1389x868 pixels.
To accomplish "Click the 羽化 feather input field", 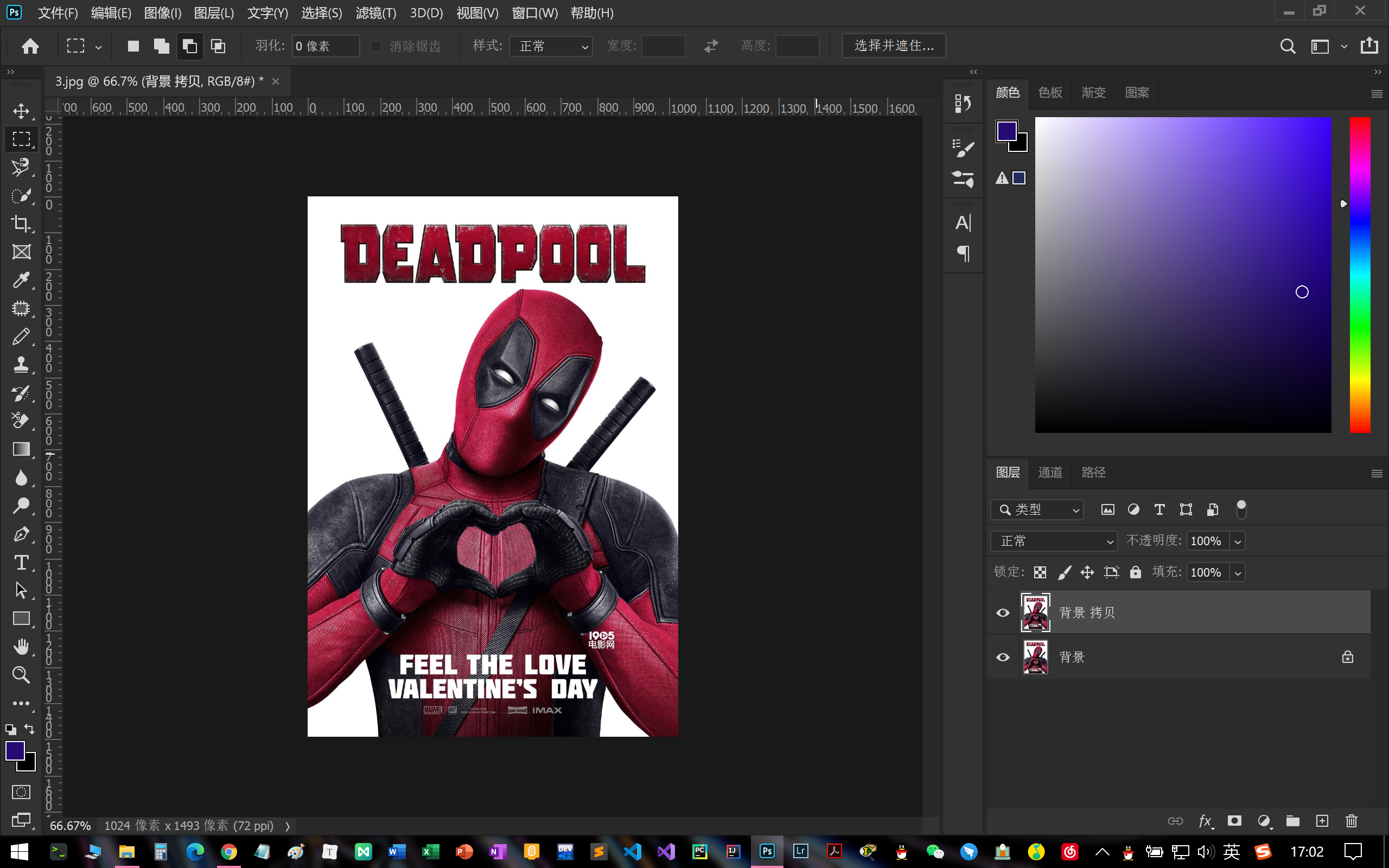I will click(326, 46).
